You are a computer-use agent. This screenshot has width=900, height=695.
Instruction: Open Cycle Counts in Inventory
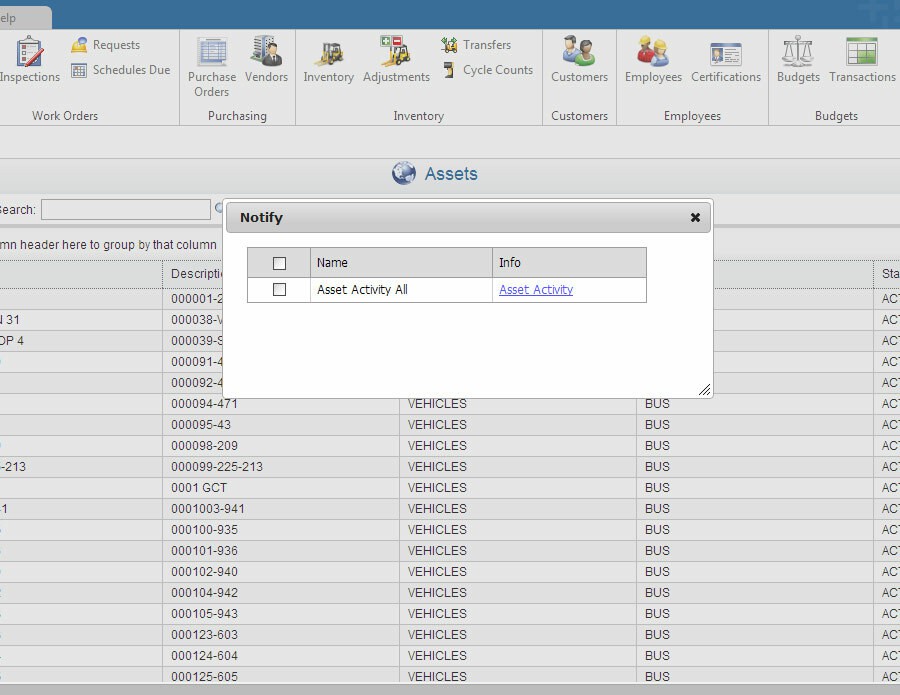point(486,70)
